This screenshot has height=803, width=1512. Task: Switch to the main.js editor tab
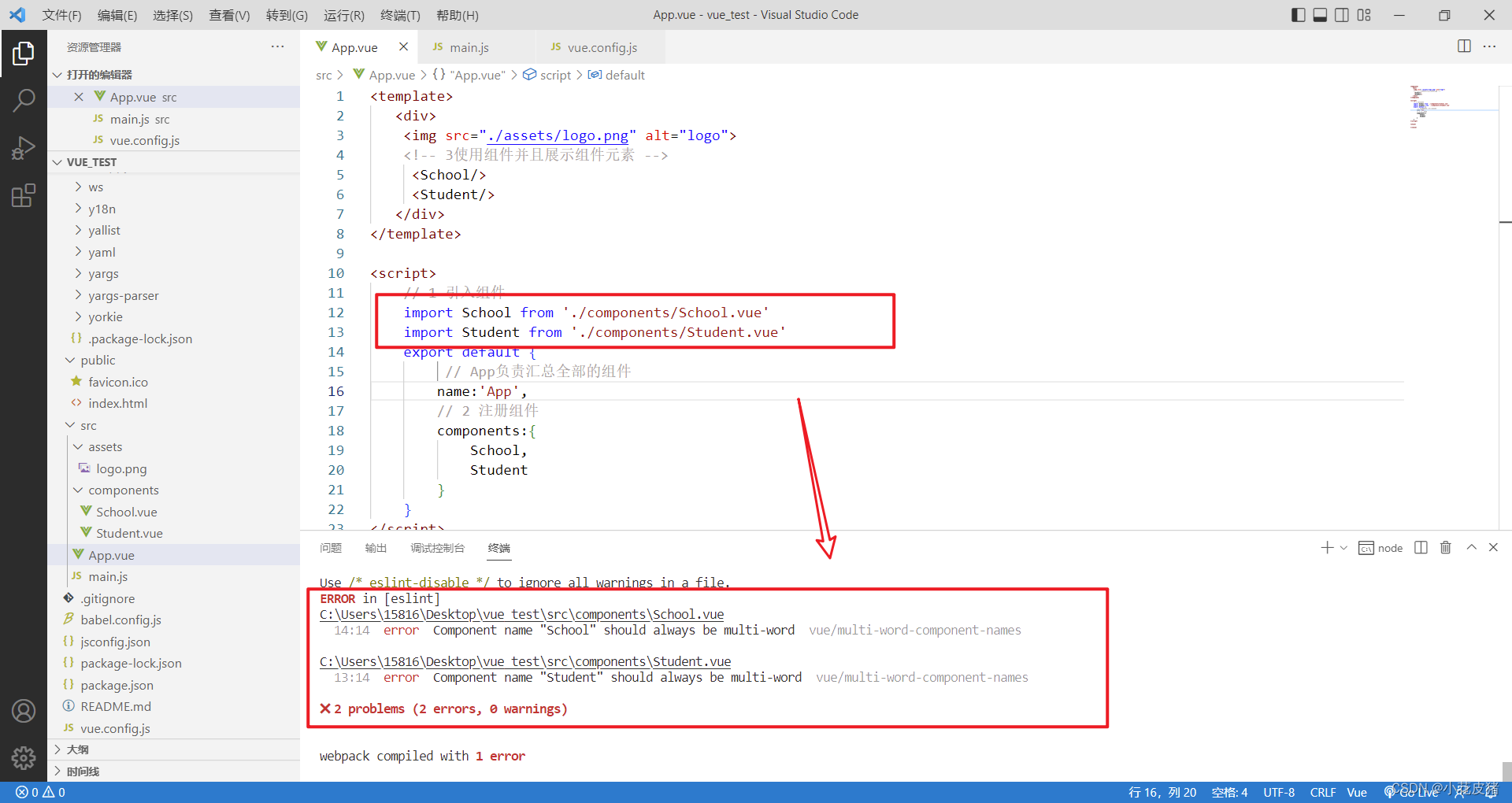coord(476,47)
